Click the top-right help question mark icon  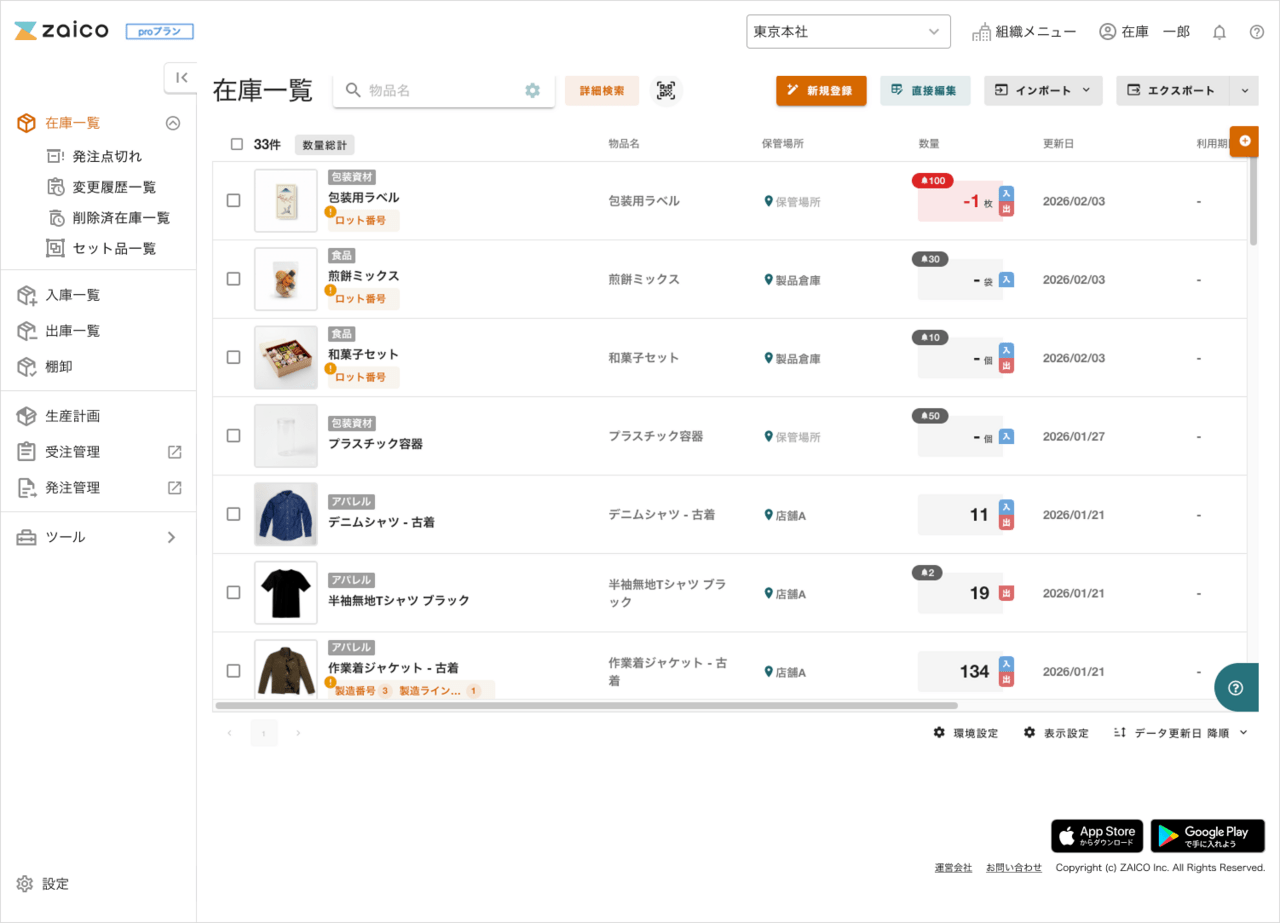(x=1257, y=32)
